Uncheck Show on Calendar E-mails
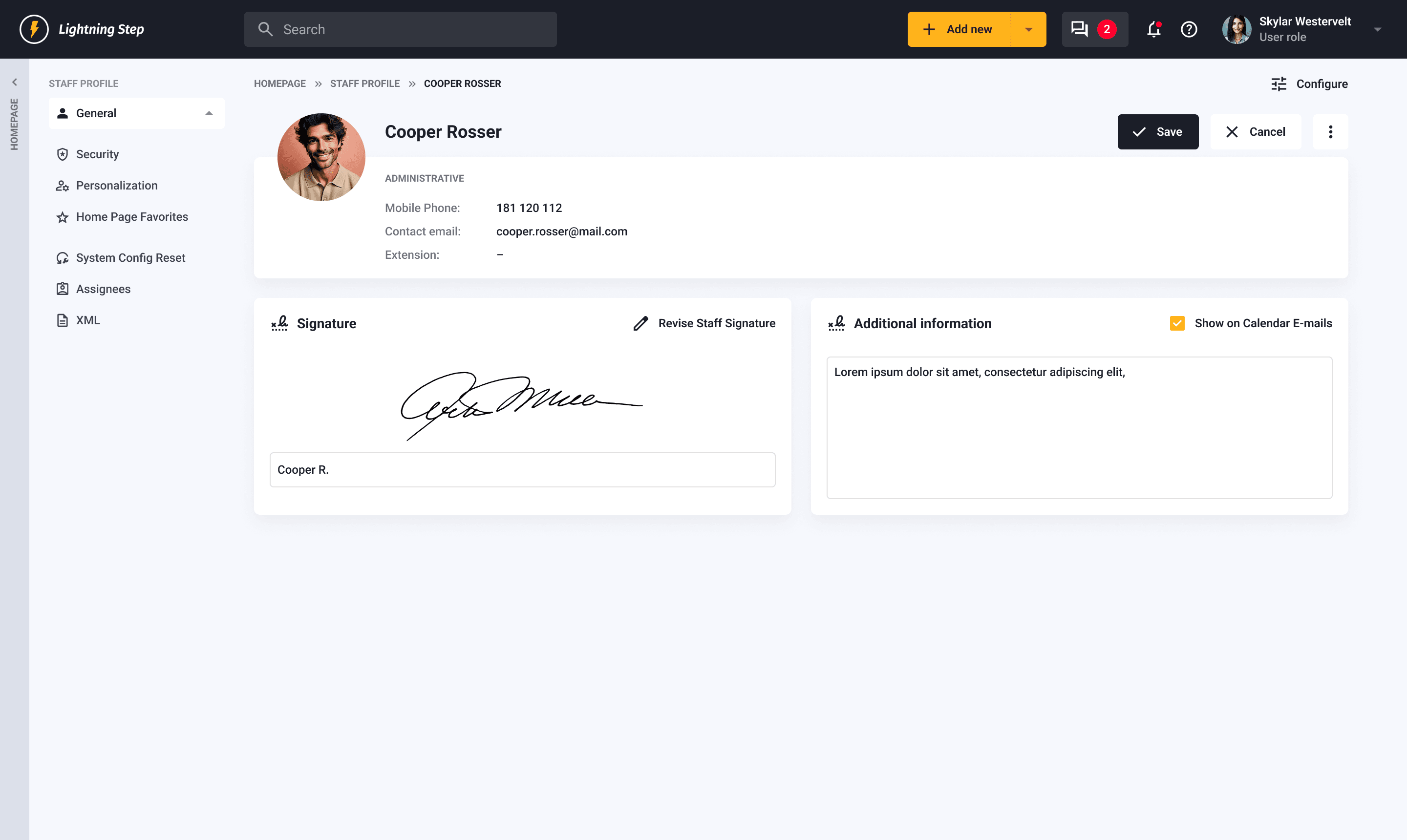Screen dimensions: 1407x840 coord(1176,323)
